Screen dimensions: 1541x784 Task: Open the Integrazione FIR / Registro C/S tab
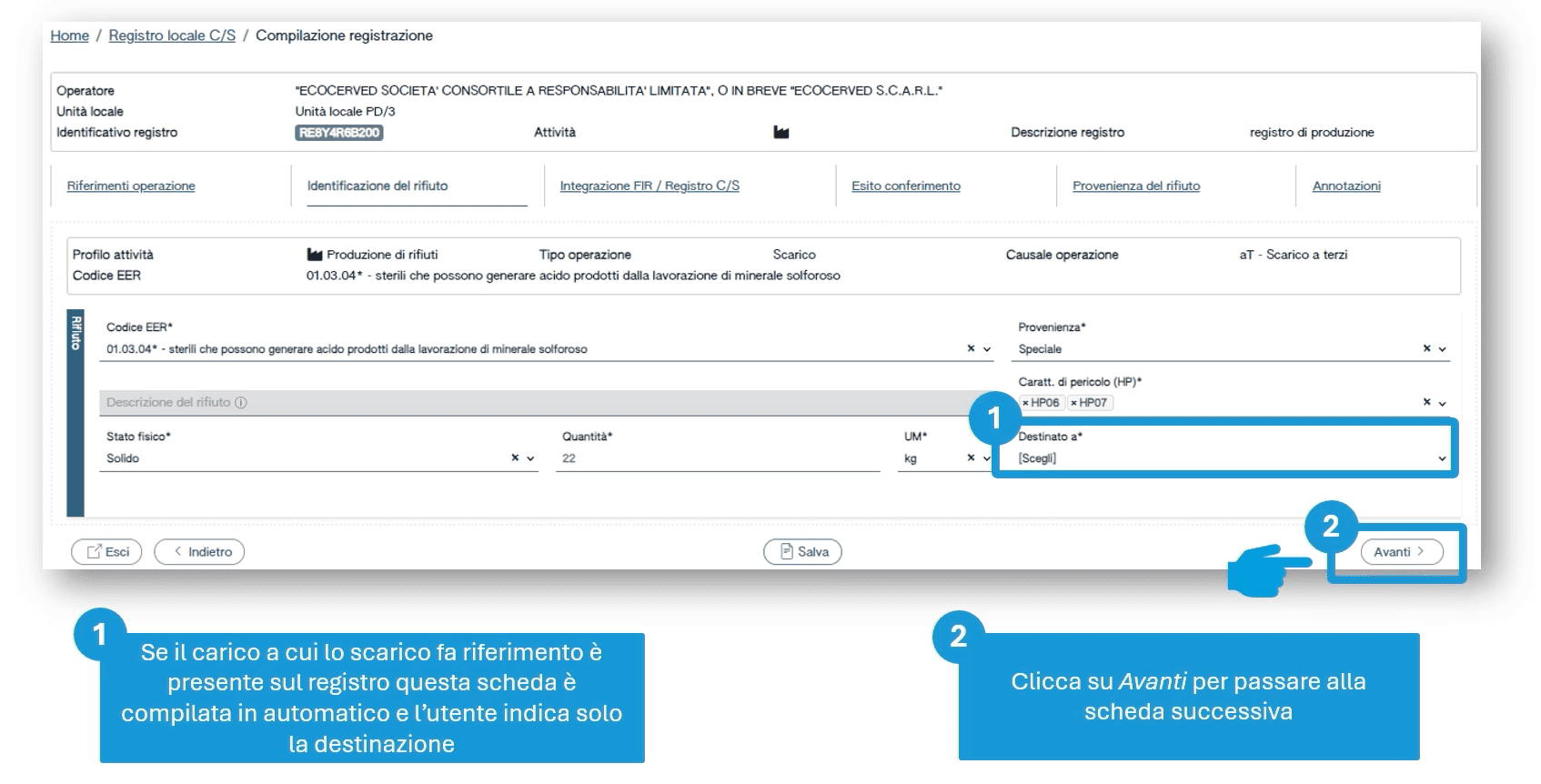pyautogui.click(x=650, y=186)
